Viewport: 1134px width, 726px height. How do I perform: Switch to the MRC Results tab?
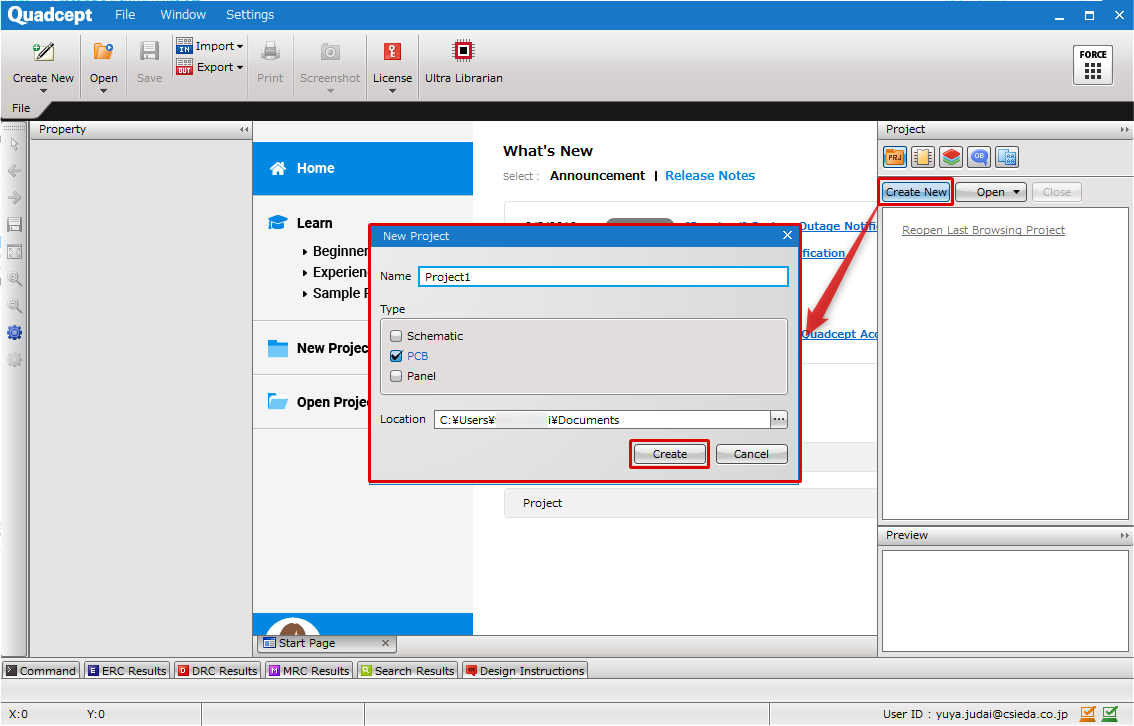(x=309, y=670)
